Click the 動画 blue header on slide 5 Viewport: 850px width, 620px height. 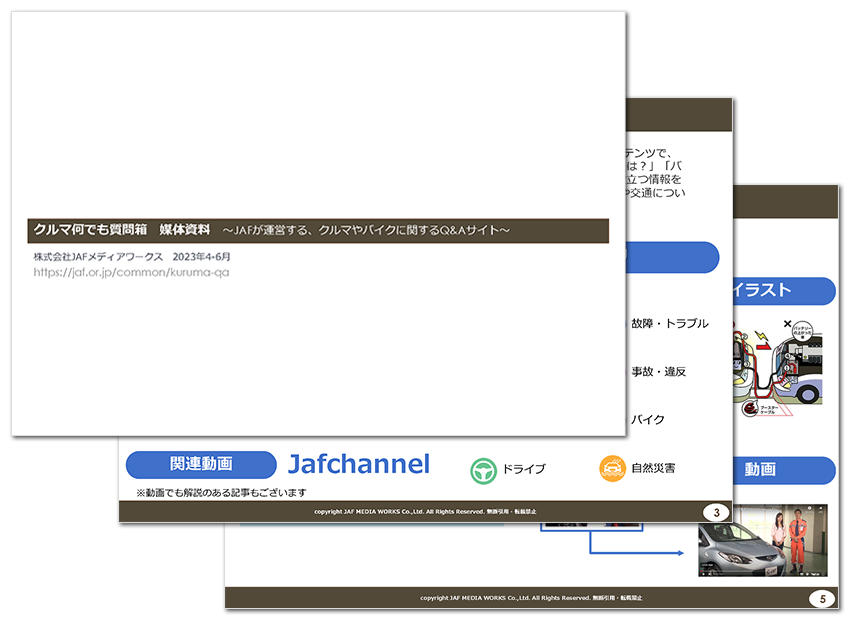[784, 470]
